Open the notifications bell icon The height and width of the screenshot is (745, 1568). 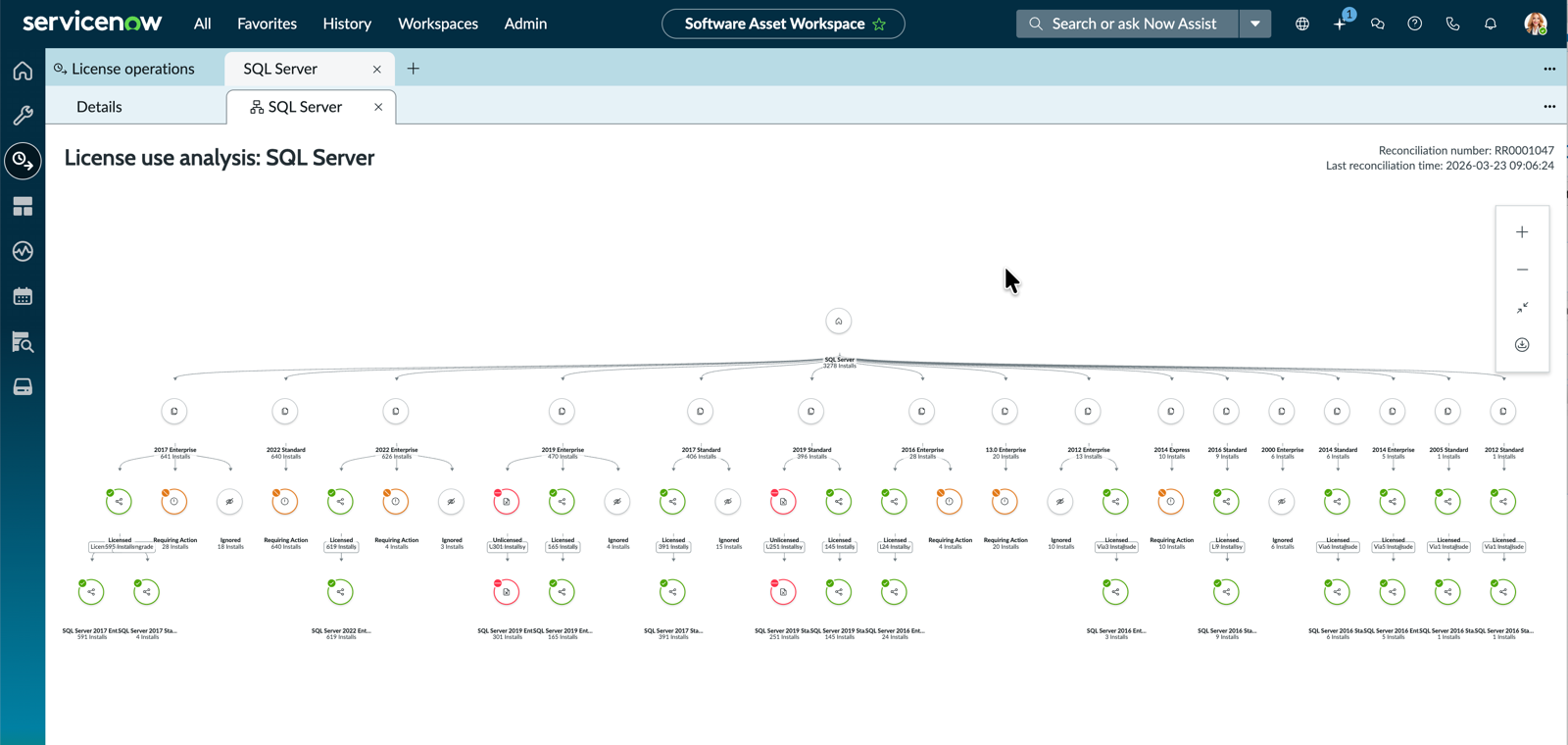(x=1491, y=24)
